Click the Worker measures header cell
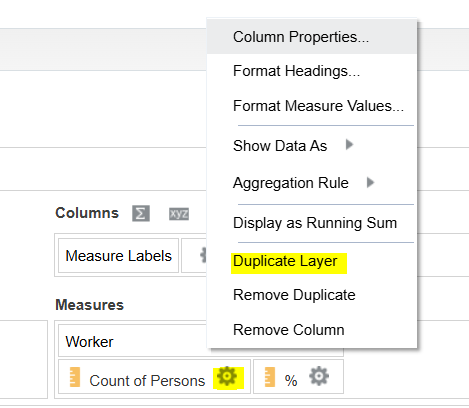Viewport: 469px width, 408px height. point(133,341)
